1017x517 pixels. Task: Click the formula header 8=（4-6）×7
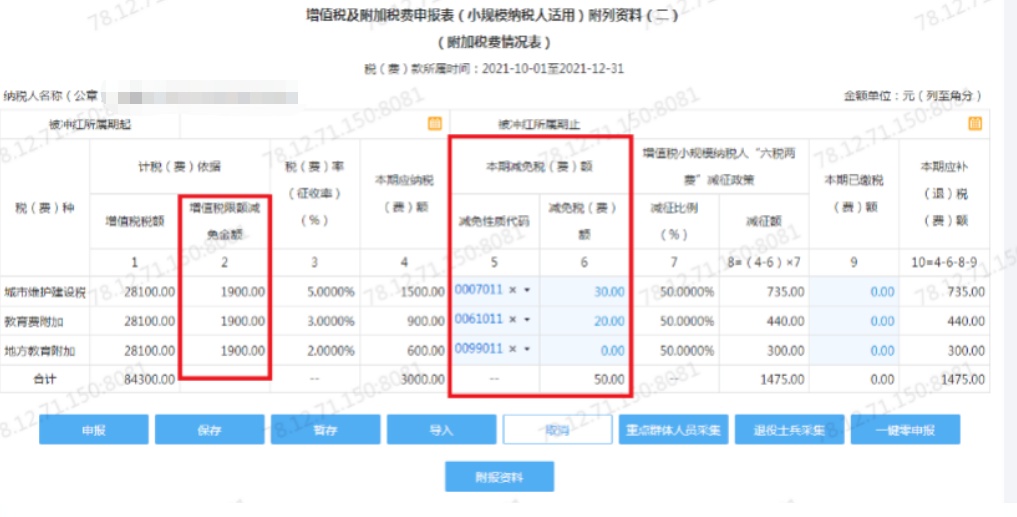764,262
